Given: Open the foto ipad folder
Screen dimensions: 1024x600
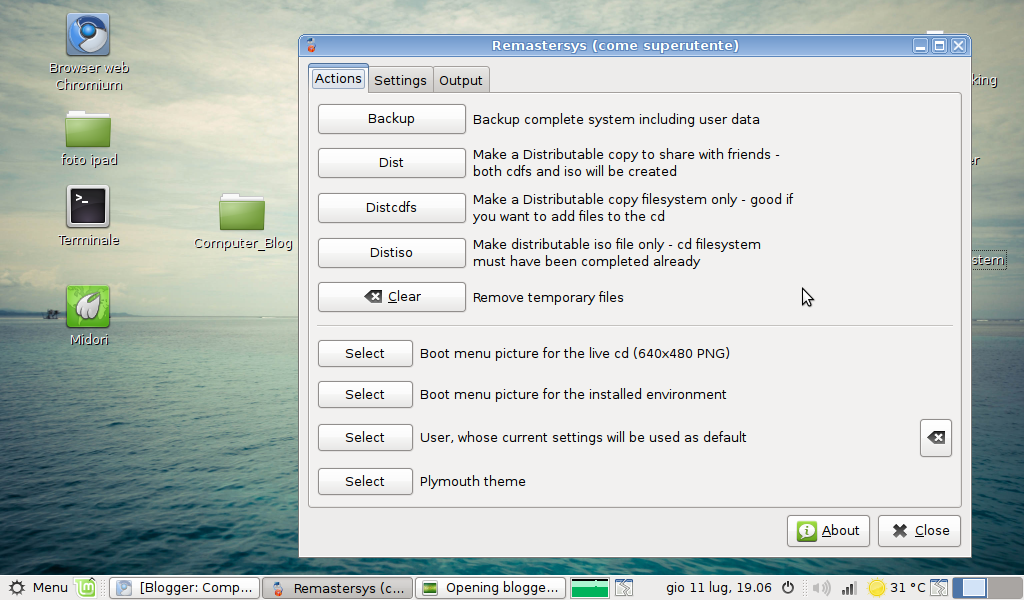Looking at the screenshot, I should point(88,130).
